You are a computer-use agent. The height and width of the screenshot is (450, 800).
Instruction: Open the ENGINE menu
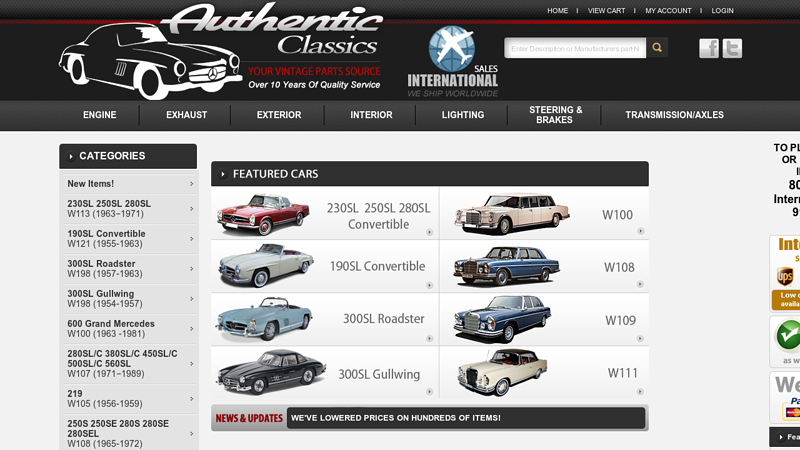(99, 115)
